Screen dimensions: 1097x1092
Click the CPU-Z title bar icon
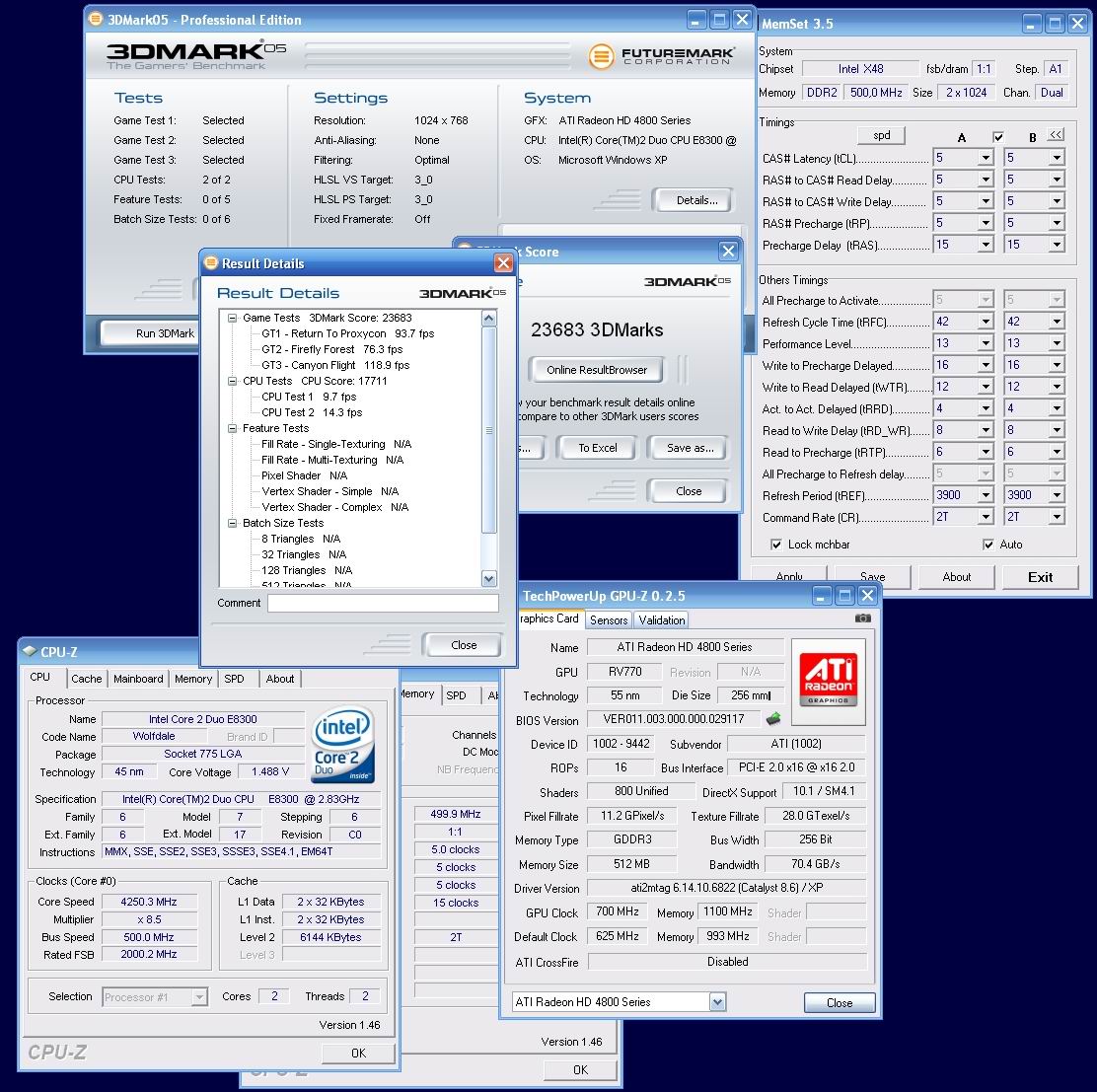30,651
